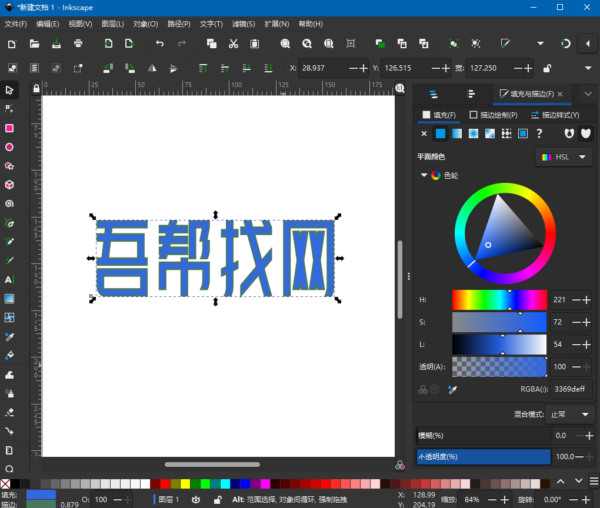The image size is (600, 508).
Task: Click the Cut scissors icon
Action: pyautogui.click(x=232, y=44)
